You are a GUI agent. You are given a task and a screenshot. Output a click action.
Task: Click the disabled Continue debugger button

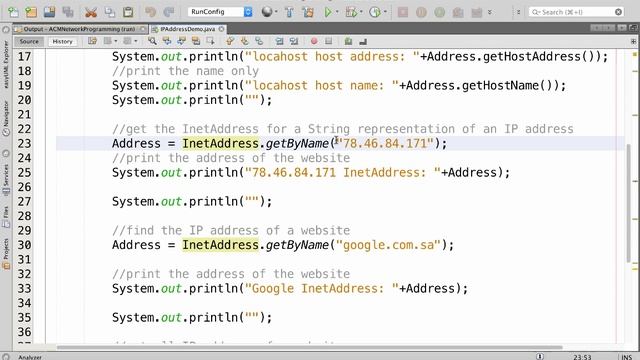coord(440,12)
